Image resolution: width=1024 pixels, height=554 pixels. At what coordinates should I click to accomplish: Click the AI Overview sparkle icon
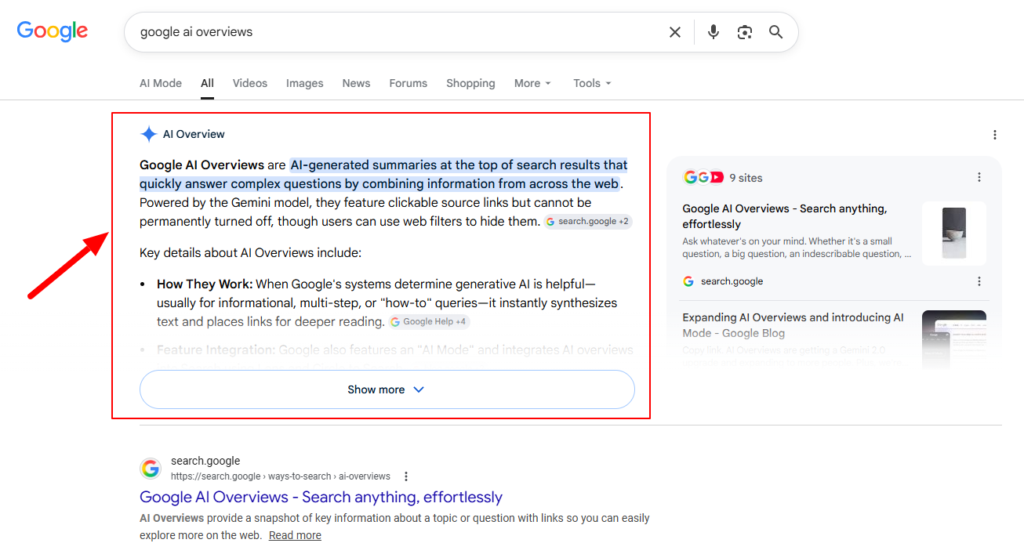pyautogui.click(x=148, y=134)
